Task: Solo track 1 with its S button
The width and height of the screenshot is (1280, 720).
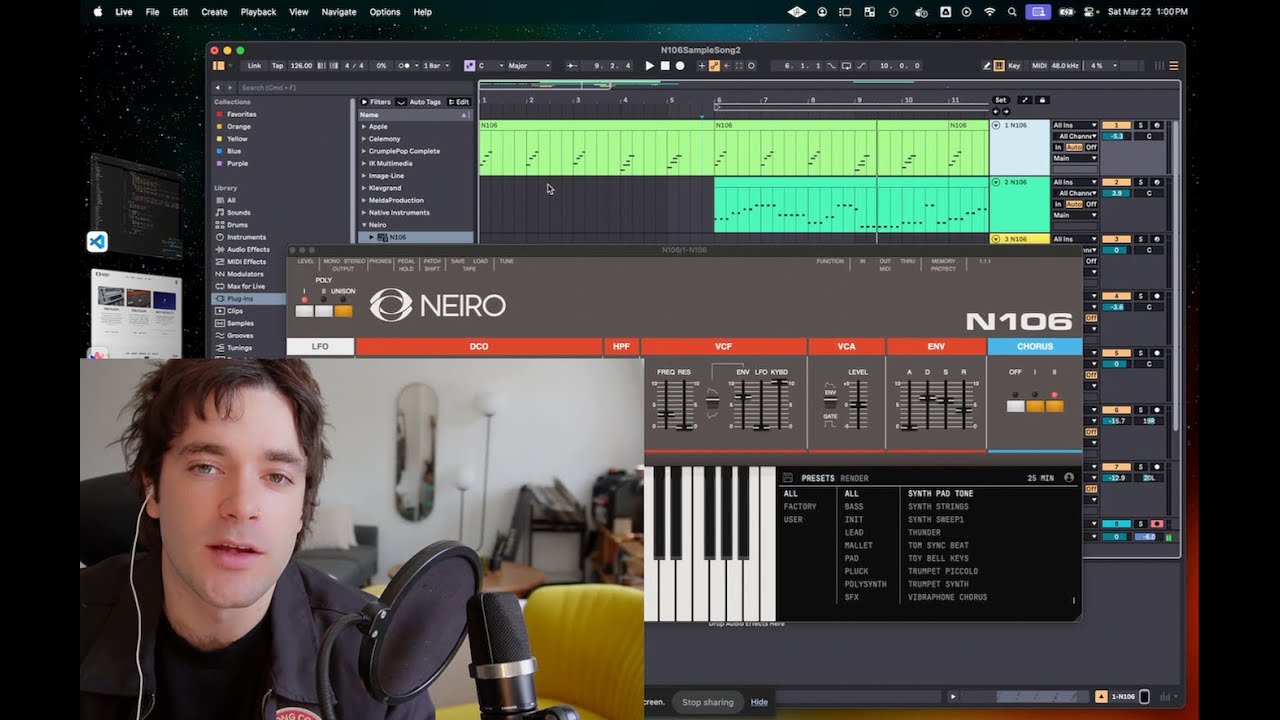Action: click(x=1141, y=125)
